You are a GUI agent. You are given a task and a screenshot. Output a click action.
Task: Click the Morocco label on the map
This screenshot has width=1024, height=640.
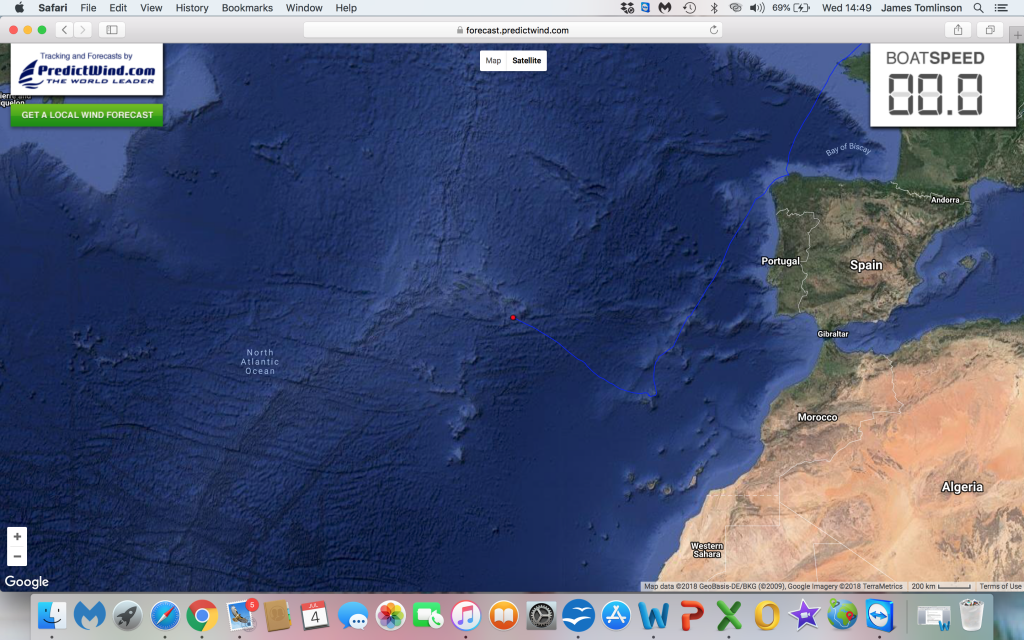[x=817, y=417]
